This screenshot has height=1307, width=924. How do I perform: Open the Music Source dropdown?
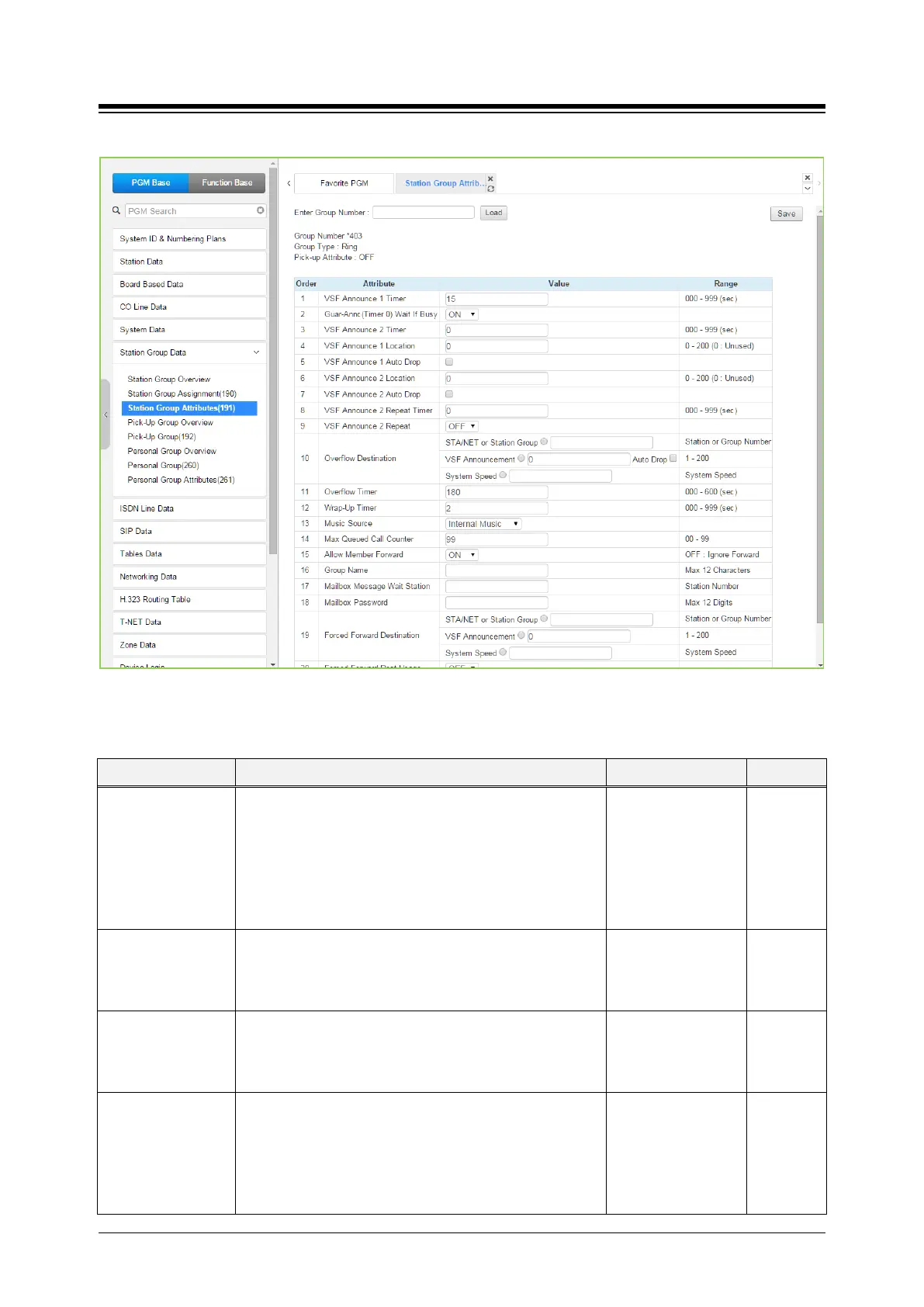[483, 524]
